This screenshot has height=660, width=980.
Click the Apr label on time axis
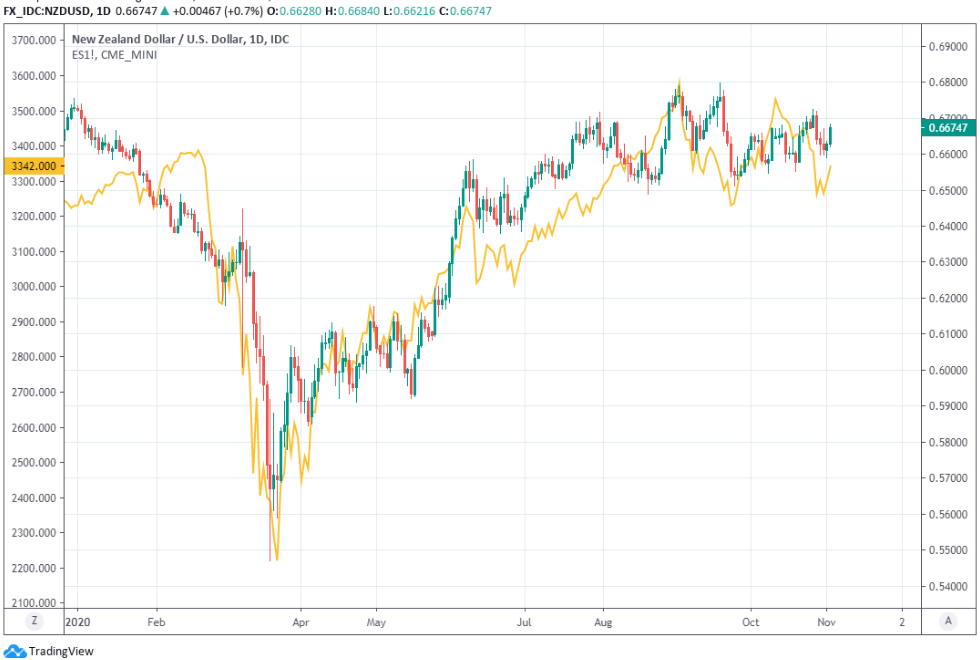click(x=301, y=620)
